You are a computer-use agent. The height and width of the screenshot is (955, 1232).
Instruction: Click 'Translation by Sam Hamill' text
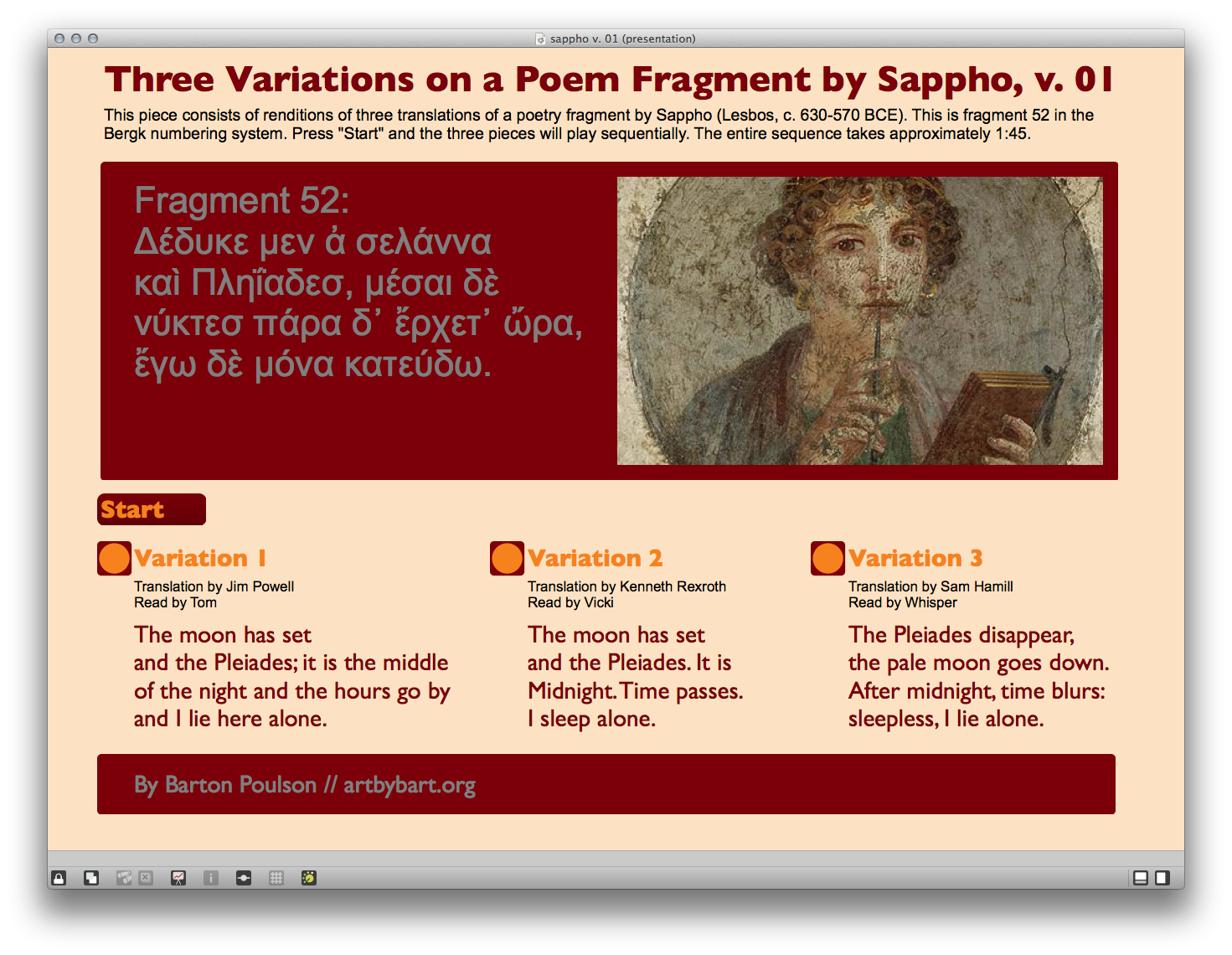[x=930, y=586]
